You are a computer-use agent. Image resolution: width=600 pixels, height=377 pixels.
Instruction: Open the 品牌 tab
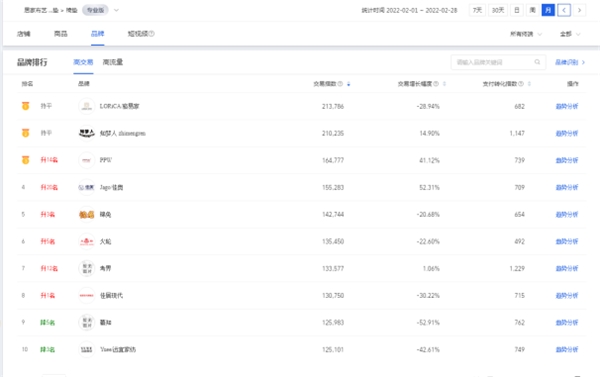tap(98, 34)
